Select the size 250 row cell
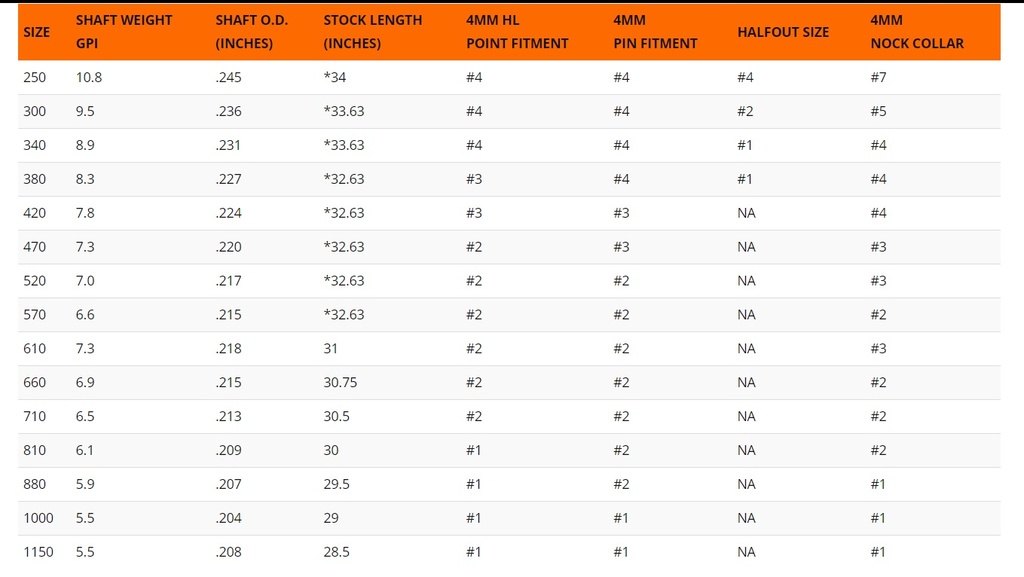Screen dimensions: 1024x577 pyautogui.click(x=35, y=78)
